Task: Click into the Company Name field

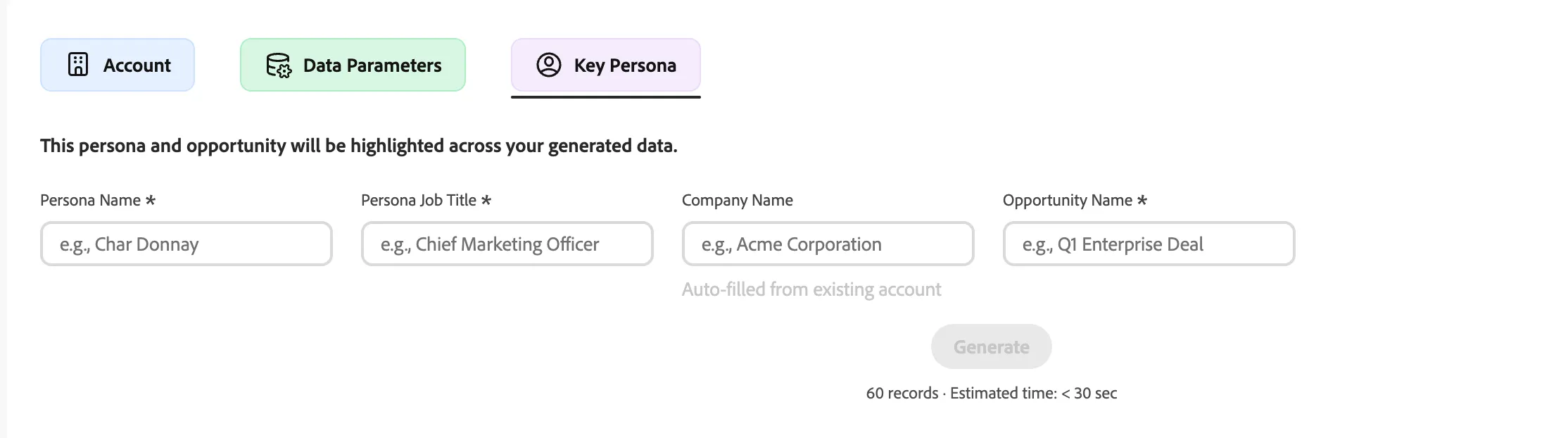Action: 828,244
